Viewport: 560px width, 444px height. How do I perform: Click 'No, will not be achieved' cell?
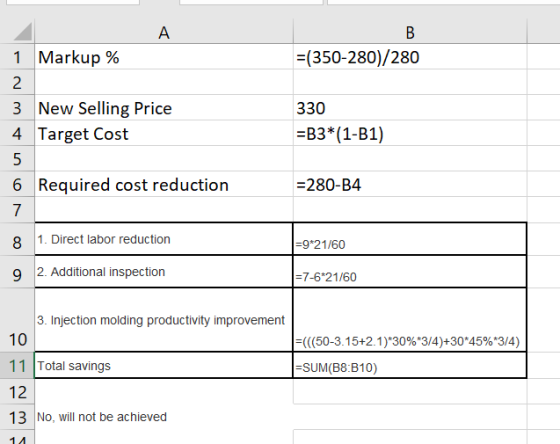click(x=164, y=417)
